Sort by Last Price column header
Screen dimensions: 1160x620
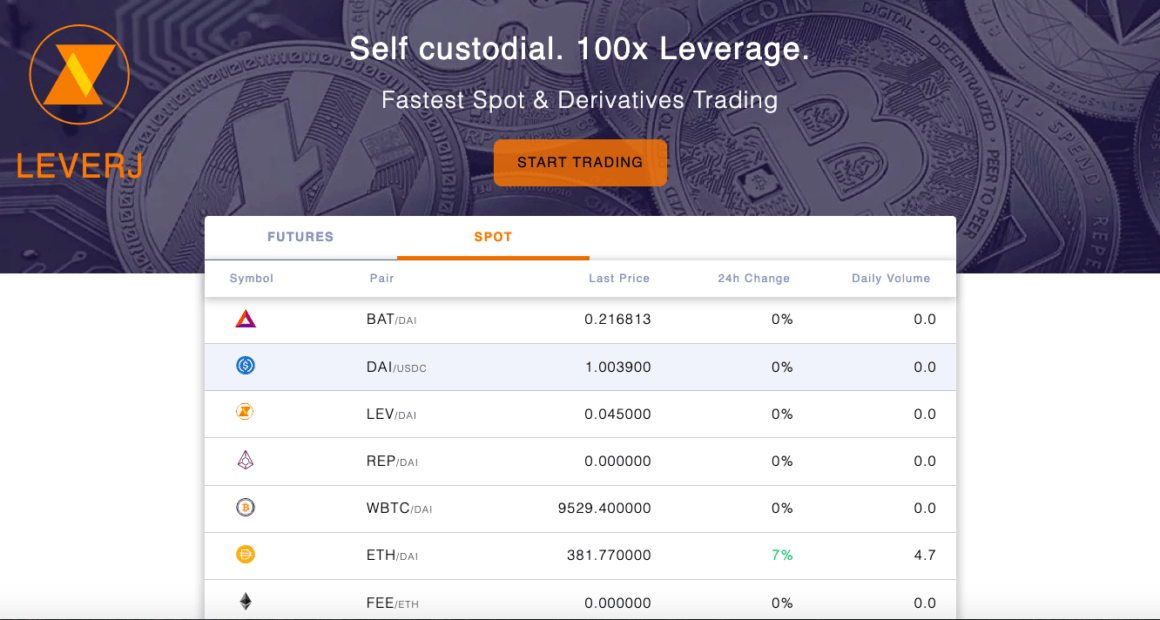pyautogui.click(x=619, y=278)
